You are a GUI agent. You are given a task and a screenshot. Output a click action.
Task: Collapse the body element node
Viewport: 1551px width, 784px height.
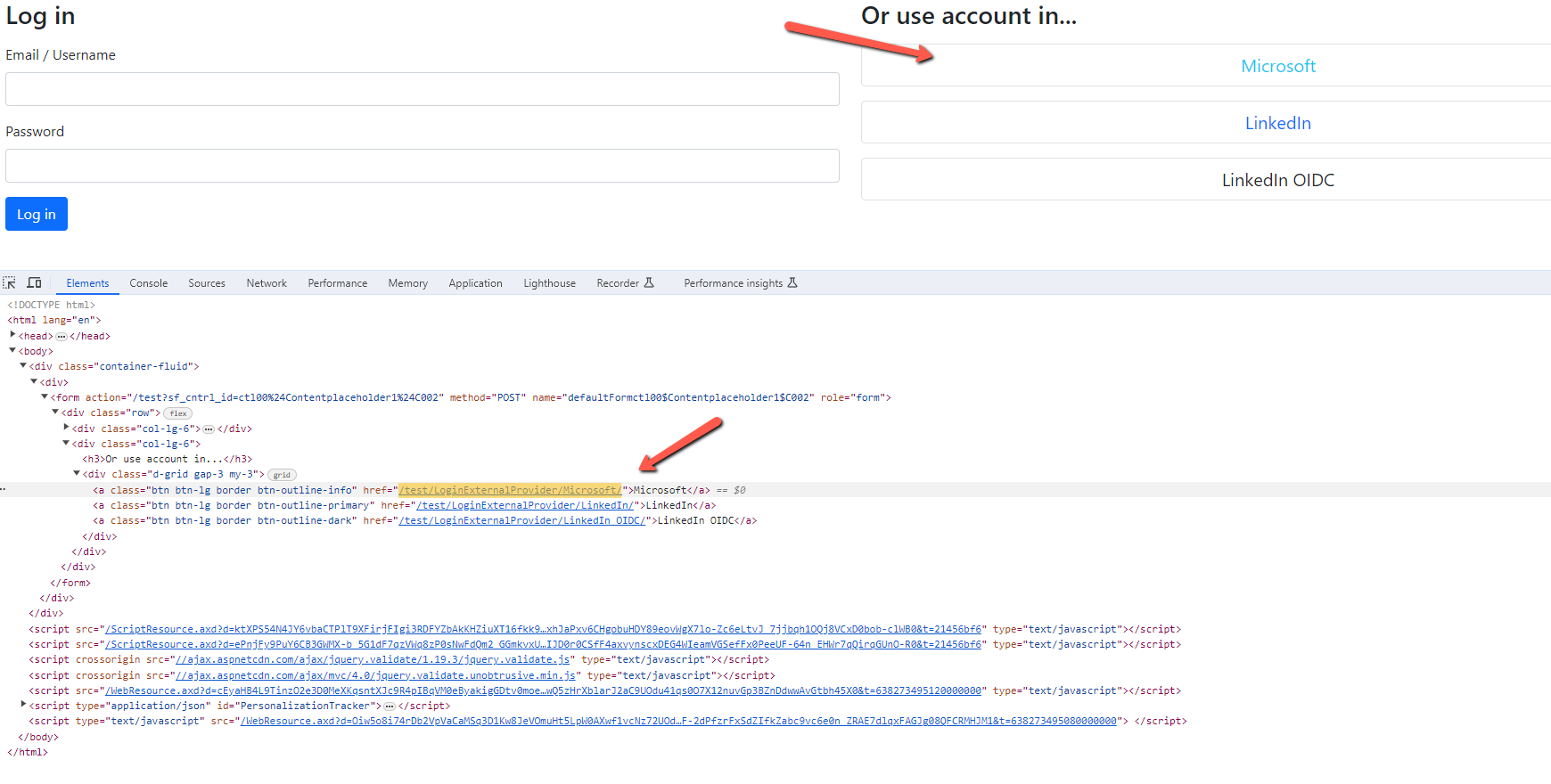click(x=12, y=351)
